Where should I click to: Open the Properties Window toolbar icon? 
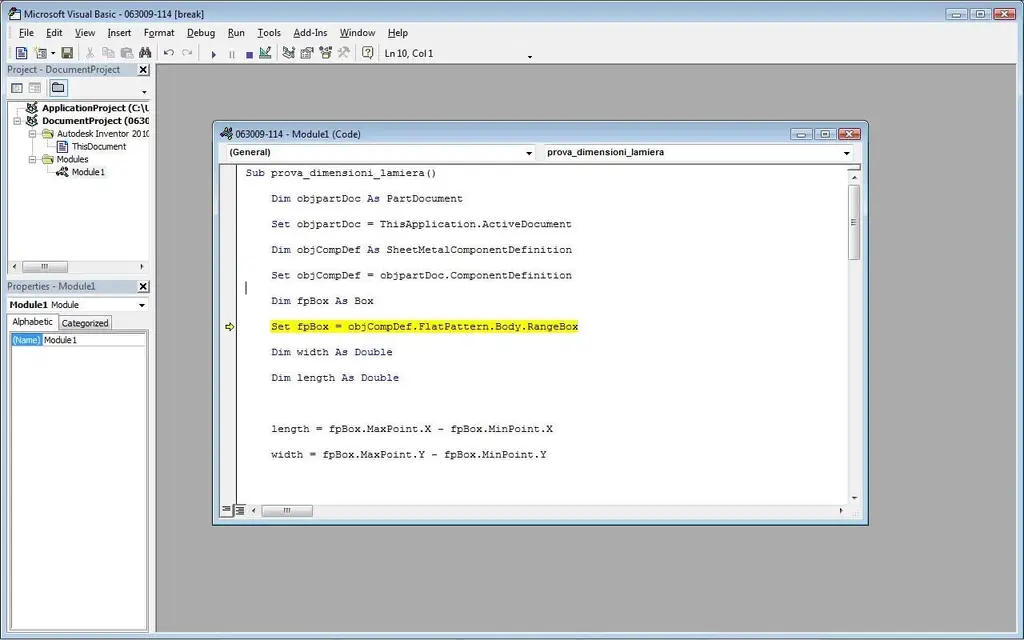(x=307, y=53)
